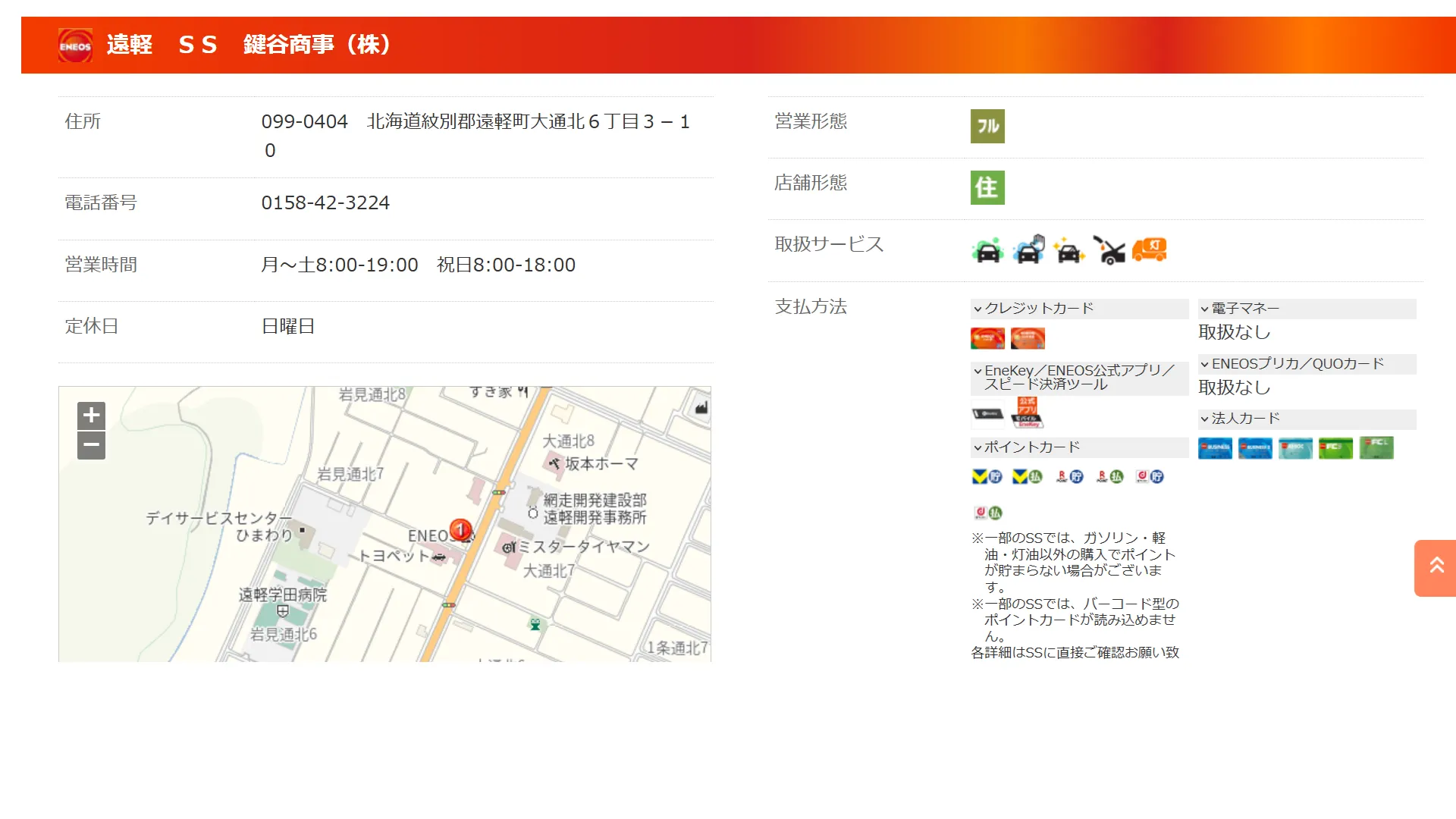The height and width of the screenshot is (819, 1456).
Task: Click the 住 store type badge
Action: coord(987,187)
